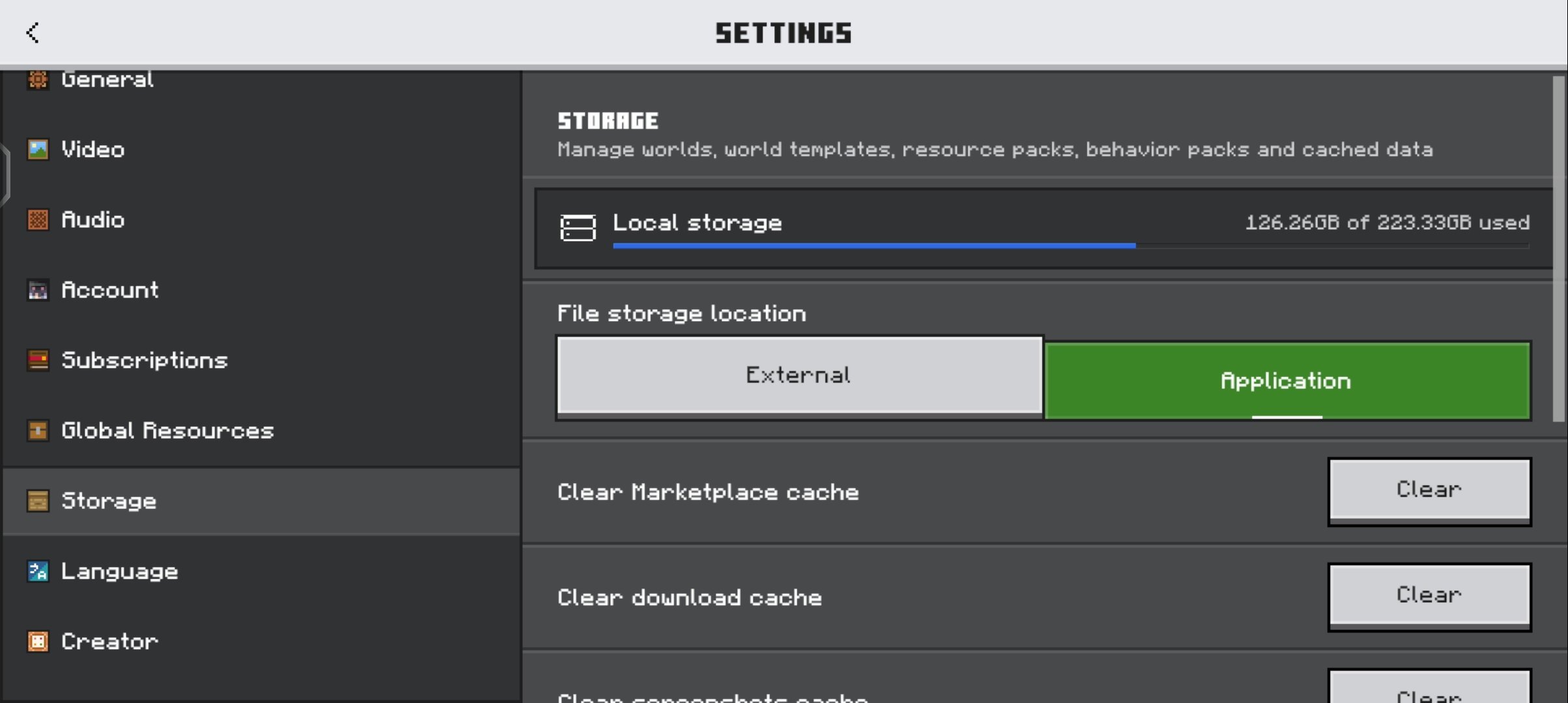Click the General gear icon
Image resolution: width=1568 pixels, height=703 pixels.
click(38, 79)
